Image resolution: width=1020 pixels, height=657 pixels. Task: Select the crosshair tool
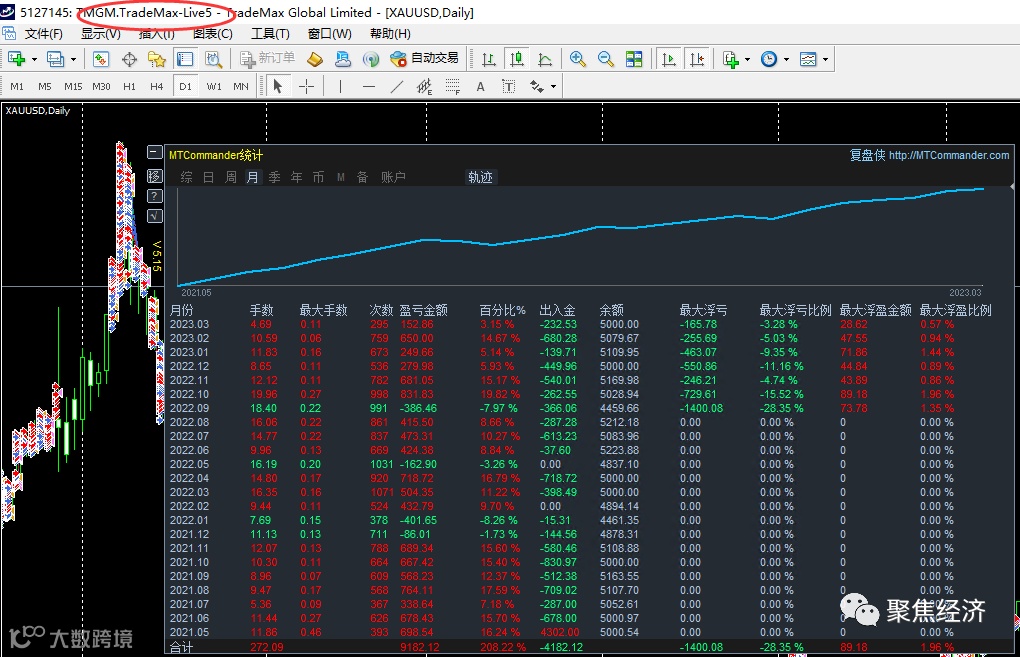pos(306,87)
